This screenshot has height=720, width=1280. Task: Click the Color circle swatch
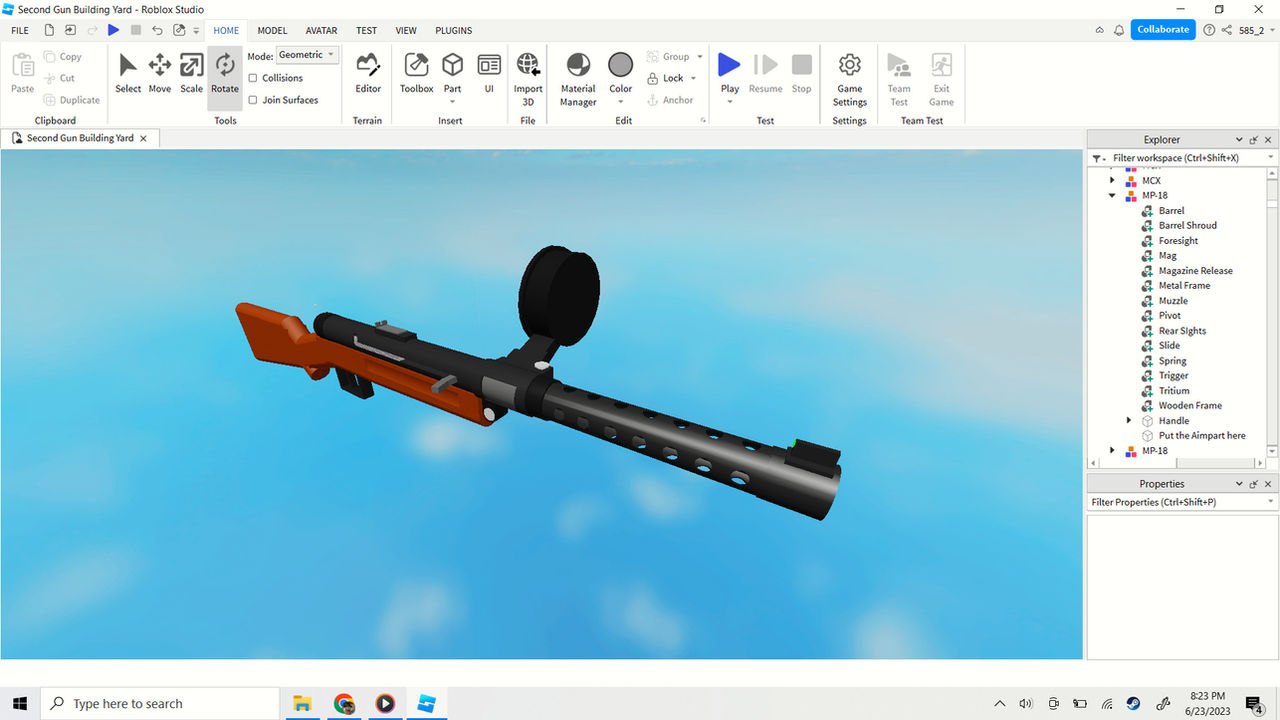coord(621,65)
